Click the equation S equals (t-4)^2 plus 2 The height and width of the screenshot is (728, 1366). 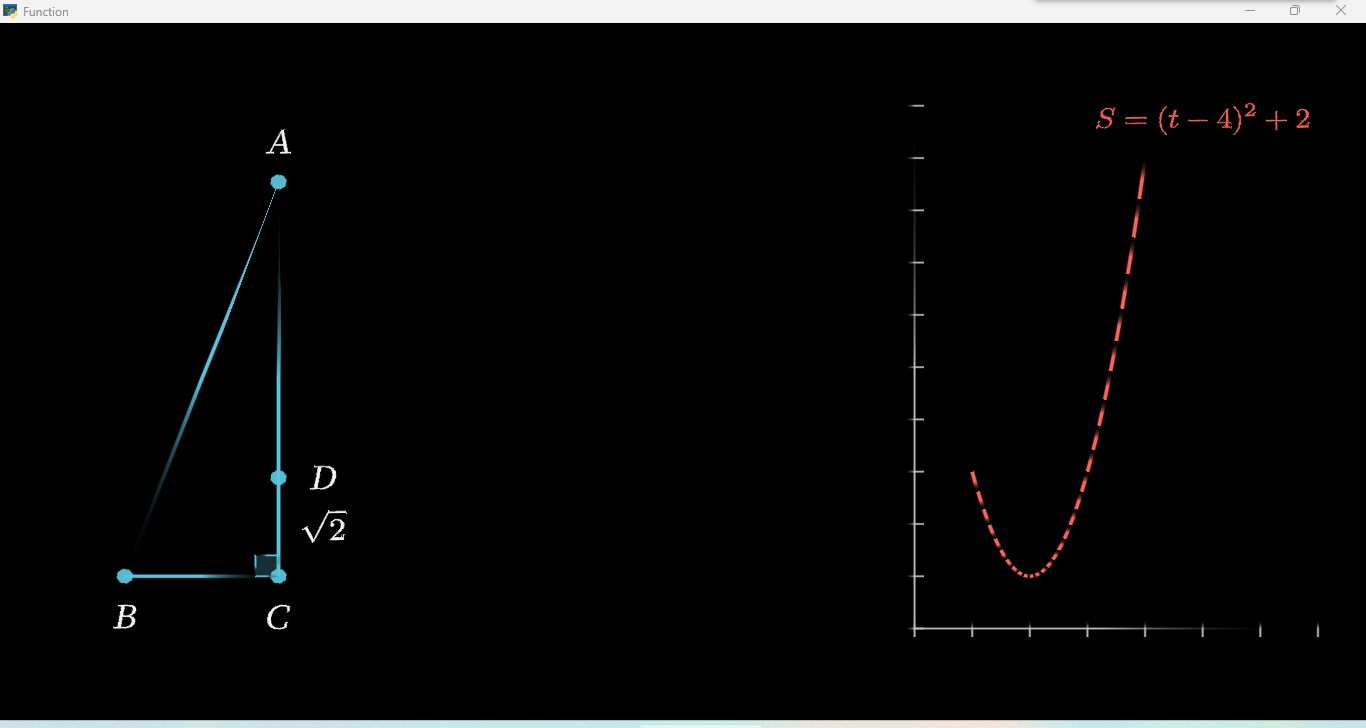click(x=1205, y=119)
